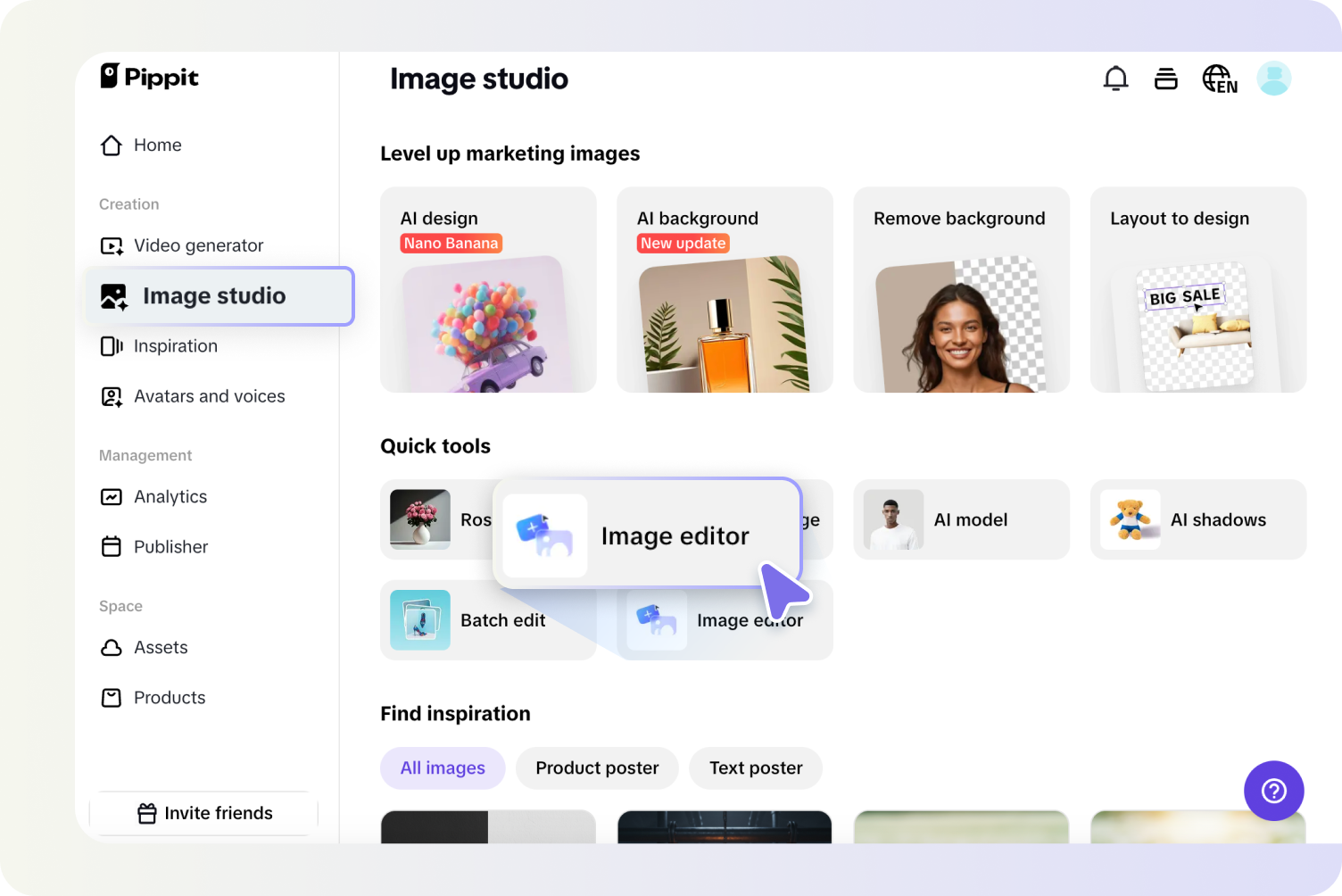This screenshot has width=1342, height=896.
Task: Click the BIG SALE sofa thumbnail
Action: click(x=1196, y=326)
